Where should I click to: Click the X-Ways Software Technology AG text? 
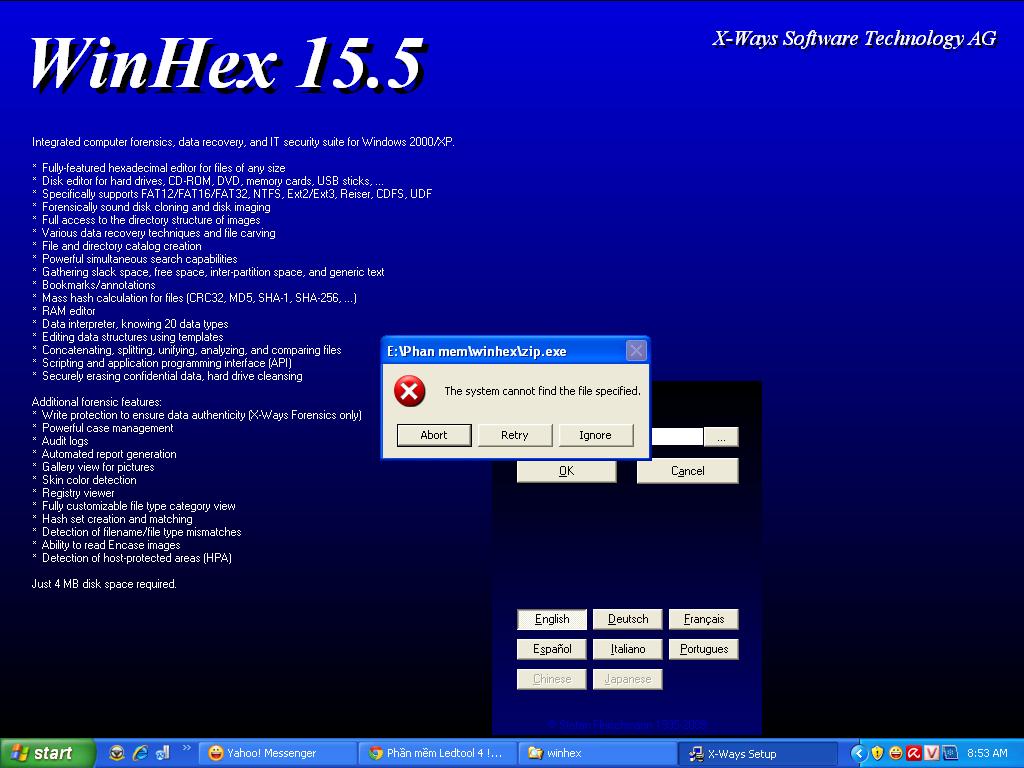coord(854,39)
